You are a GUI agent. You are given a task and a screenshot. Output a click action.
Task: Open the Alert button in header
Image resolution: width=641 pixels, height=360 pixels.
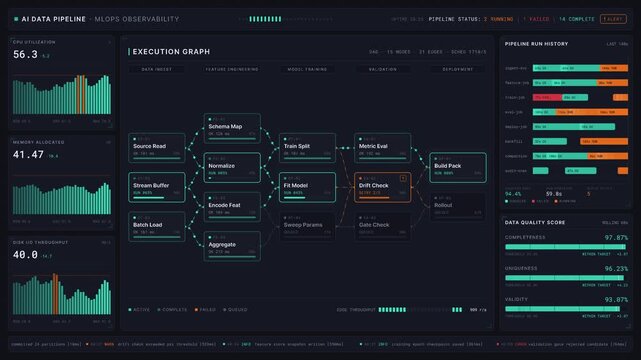click(613, 19)
